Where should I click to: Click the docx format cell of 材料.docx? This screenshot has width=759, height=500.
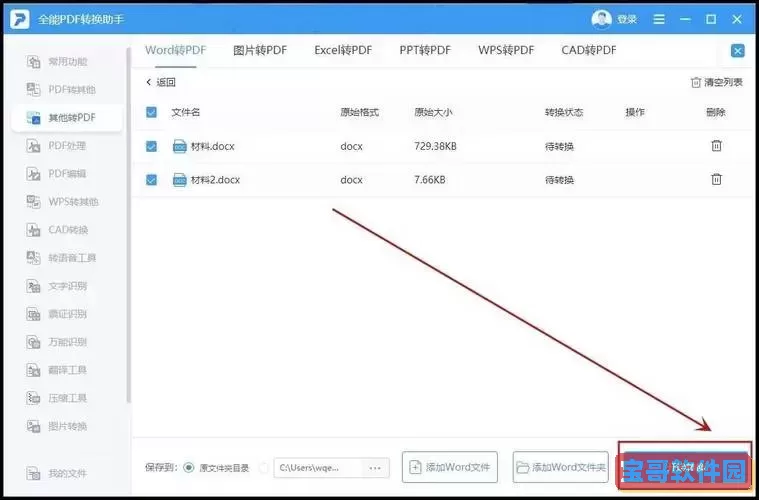(351, 146)
